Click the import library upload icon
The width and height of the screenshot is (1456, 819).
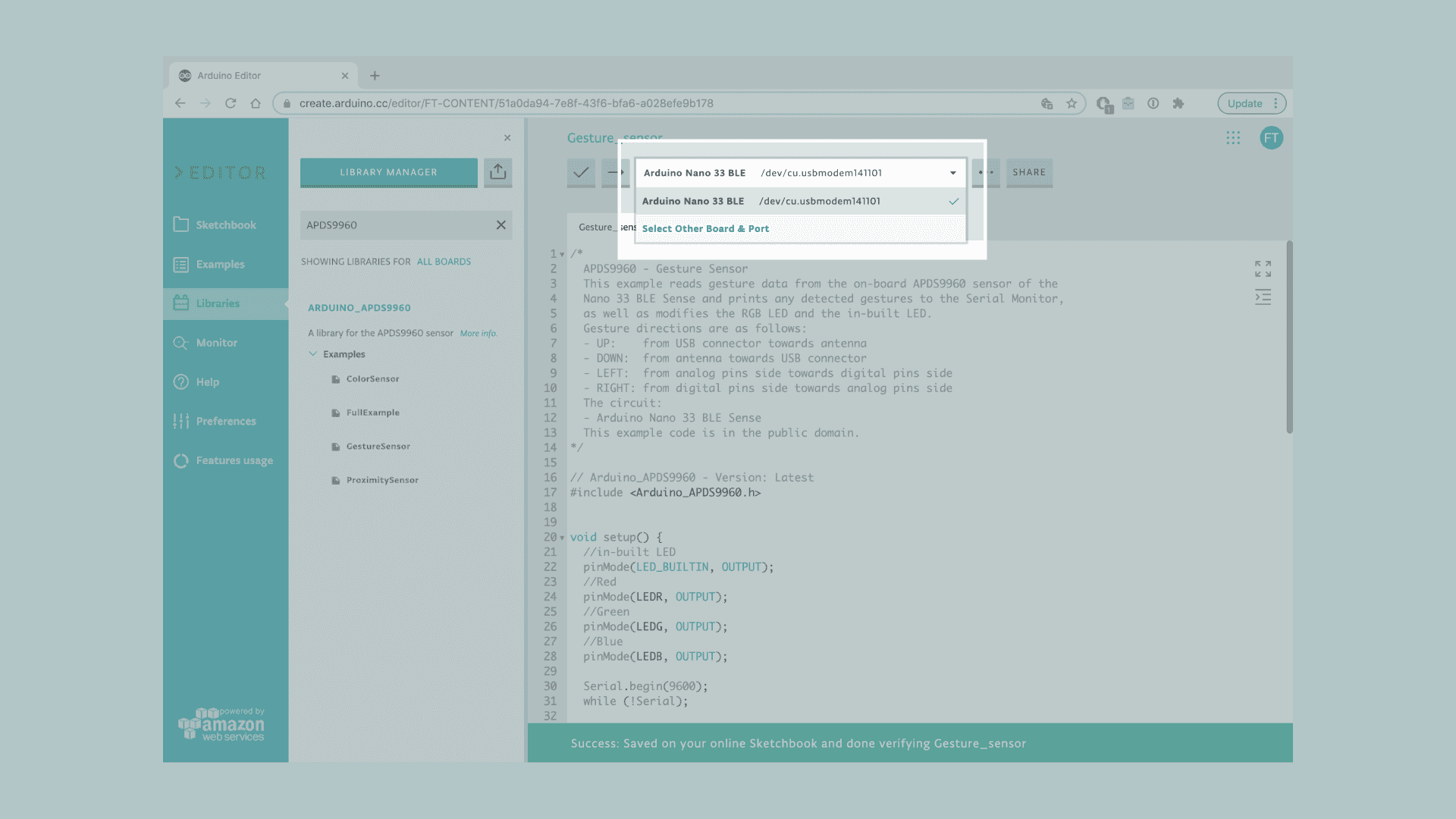[497, 172]
